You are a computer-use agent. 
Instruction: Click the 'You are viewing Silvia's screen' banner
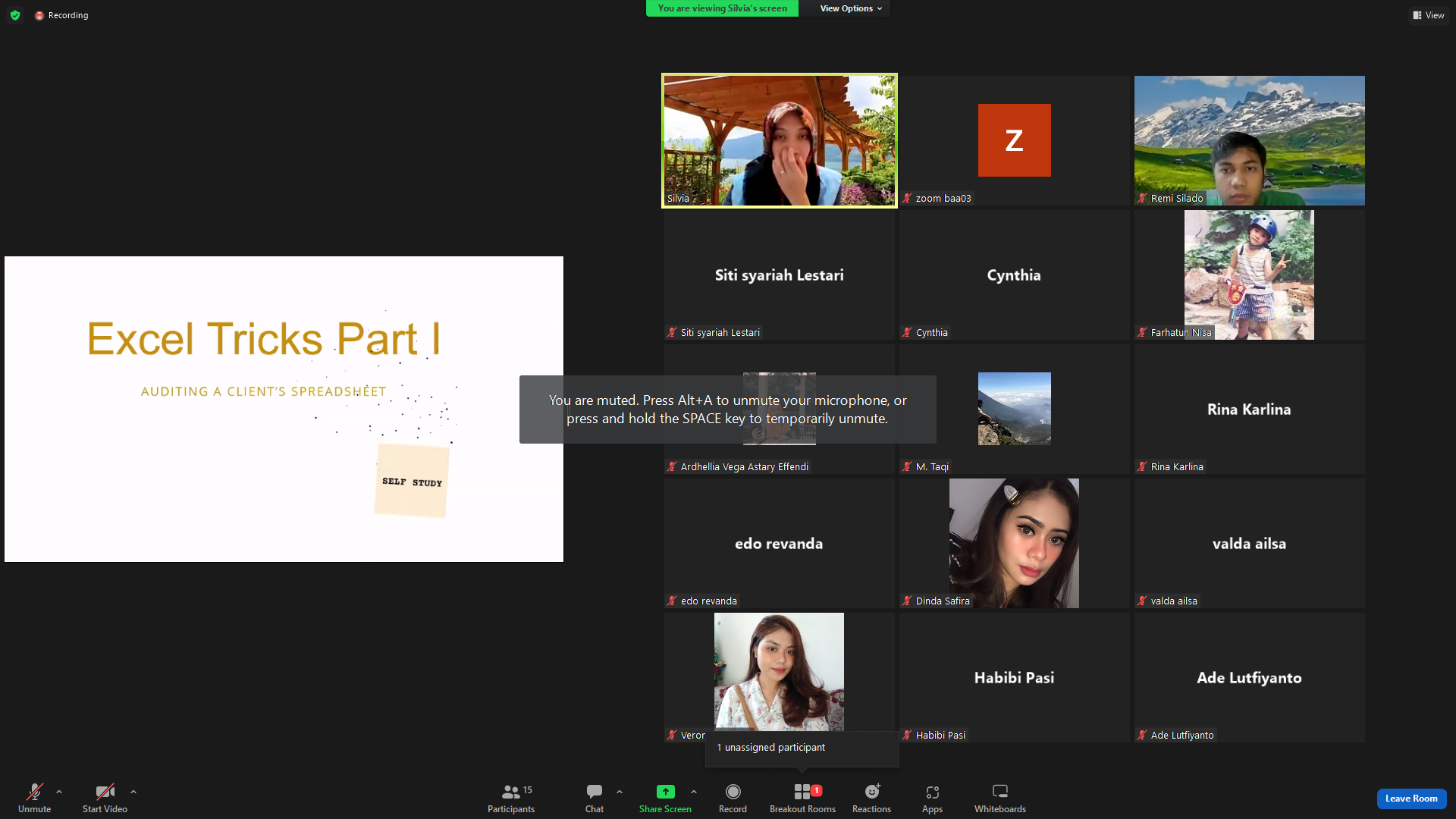722,8
